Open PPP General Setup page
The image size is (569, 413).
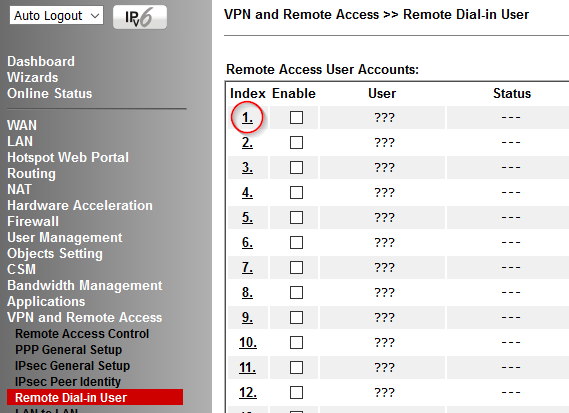(x=69, y=349)
